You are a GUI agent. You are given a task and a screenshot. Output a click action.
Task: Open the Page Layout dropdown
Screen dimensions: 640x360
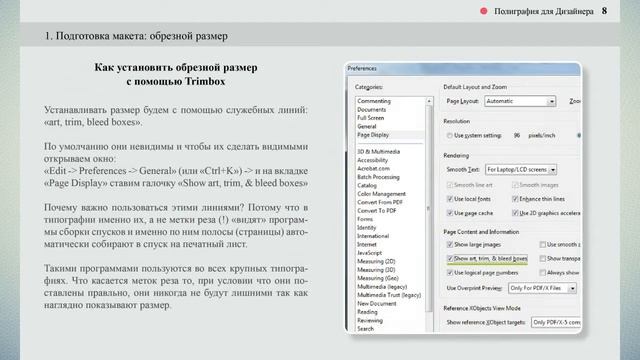520,101
